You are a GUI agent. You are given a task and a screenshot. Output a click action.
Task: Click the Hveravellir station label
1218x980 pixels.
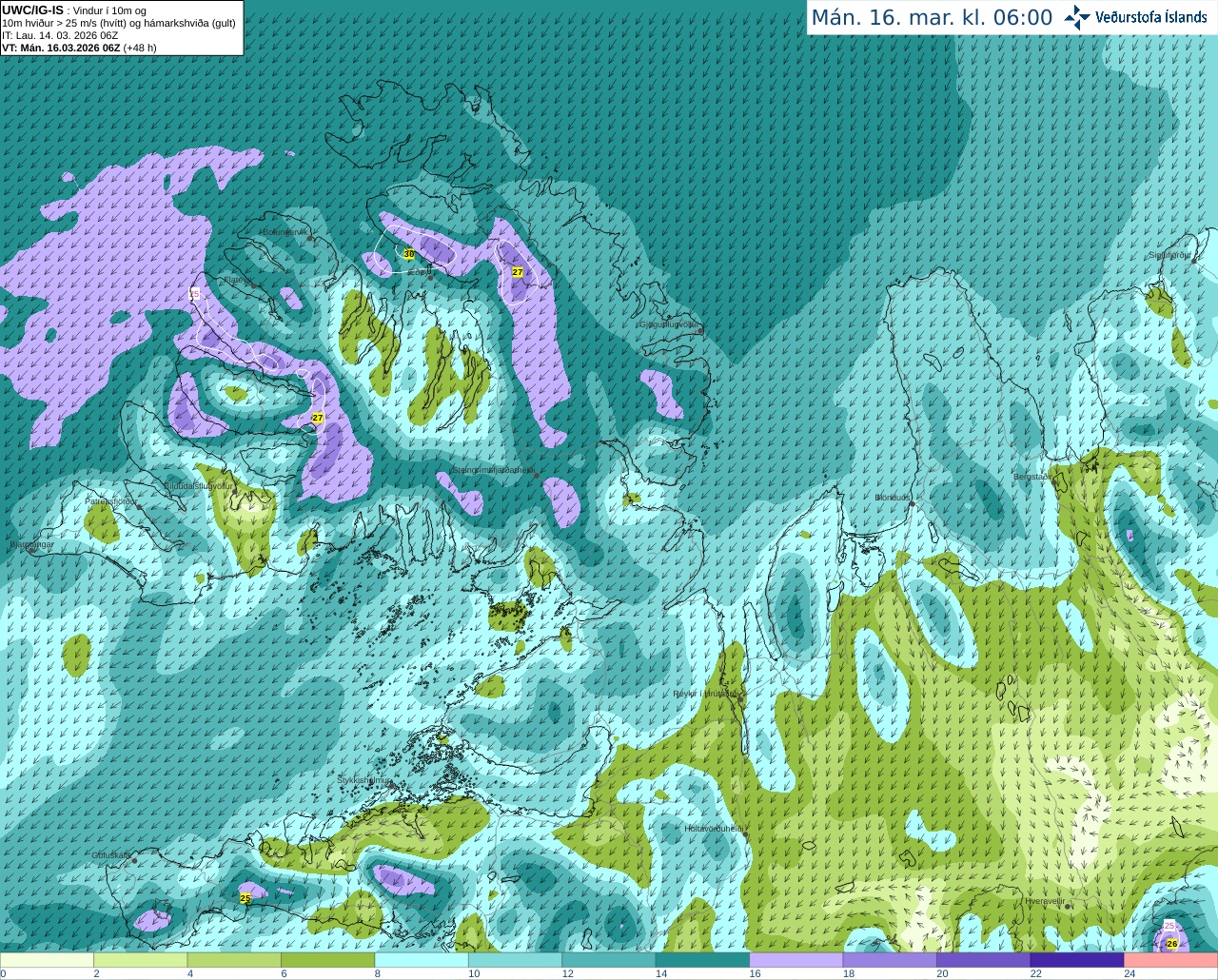click(1045, 901)
